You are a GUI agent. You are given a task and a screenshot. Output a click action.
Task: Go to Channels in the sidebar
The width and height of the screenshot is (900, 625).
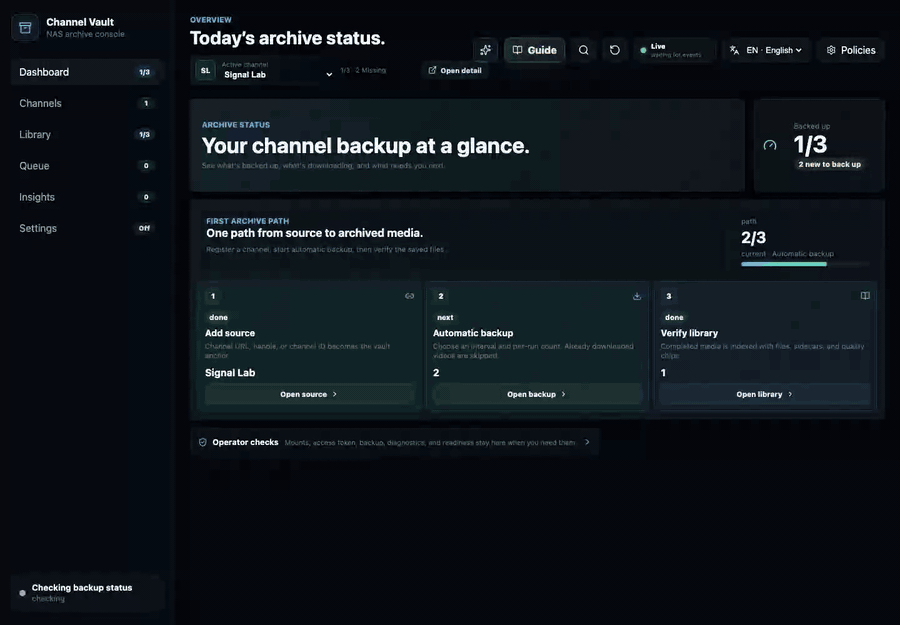[x=85, y=103]
